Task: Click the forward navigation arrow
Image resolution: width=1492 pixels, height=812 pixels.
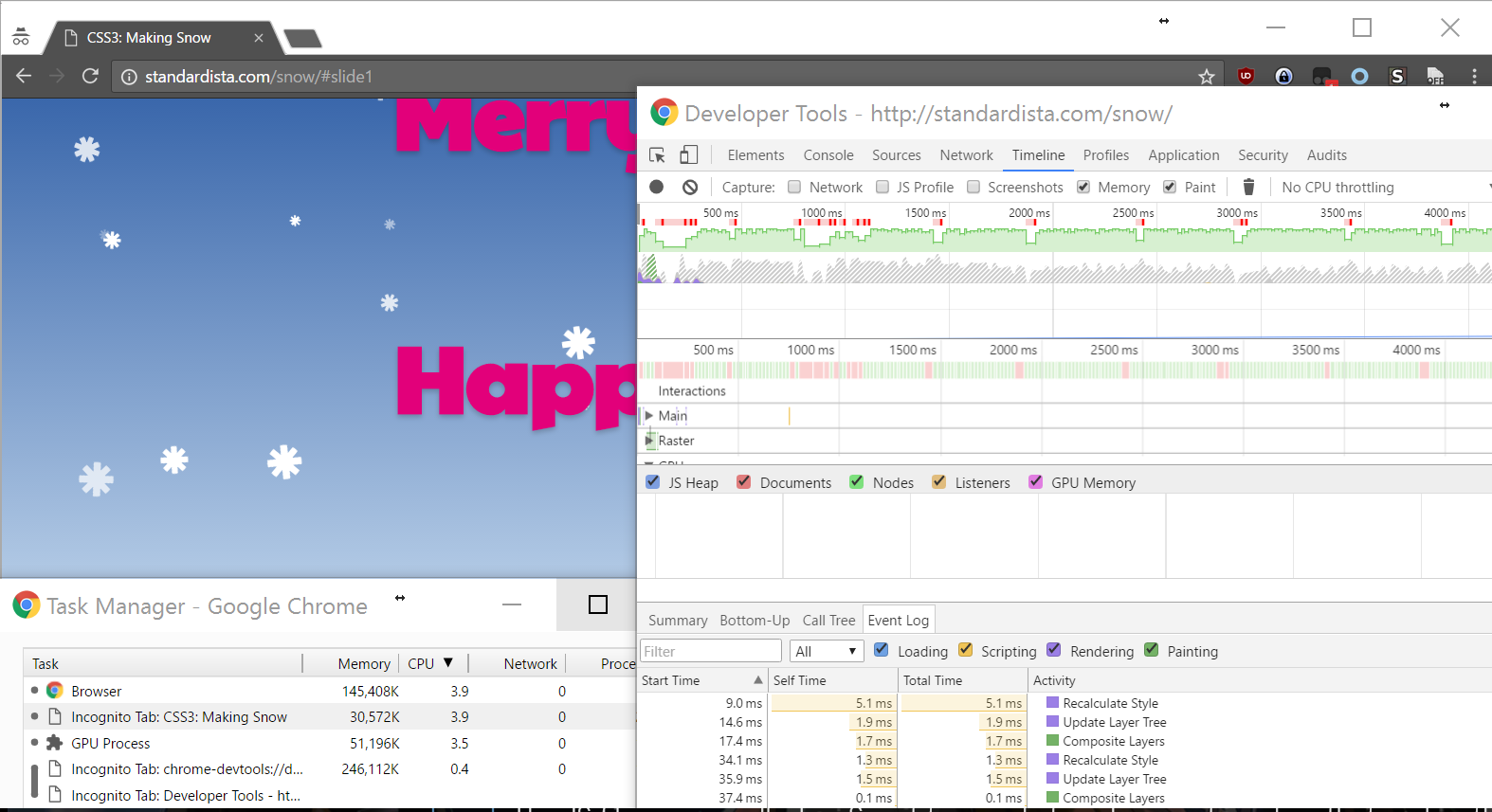Action: [x=57, y=76]
